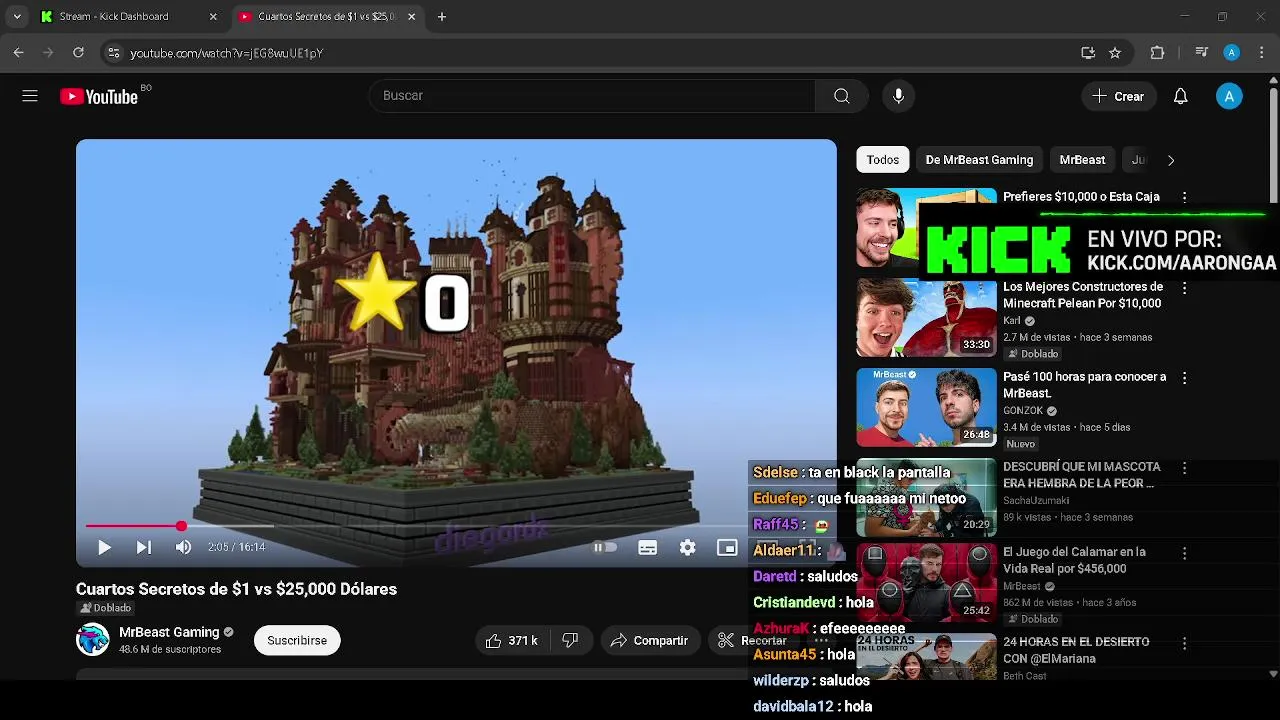Start voice search with the microphone
The height and width of the screenshot is (720, 1280).
tap(898, 96)
